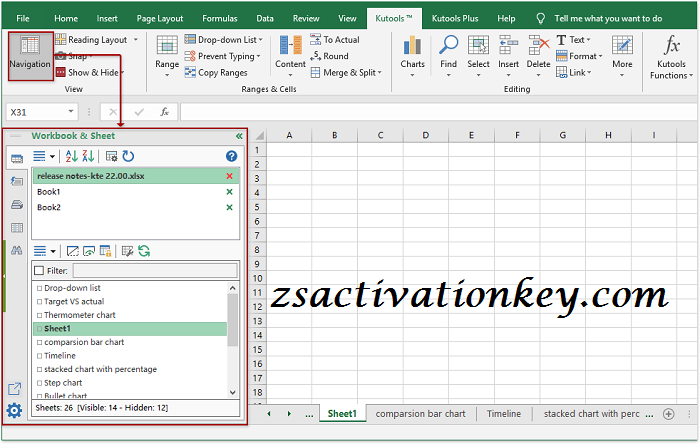Tick checkbox for Sheet1 in list
700x444 pixels.
click(39, 329)
